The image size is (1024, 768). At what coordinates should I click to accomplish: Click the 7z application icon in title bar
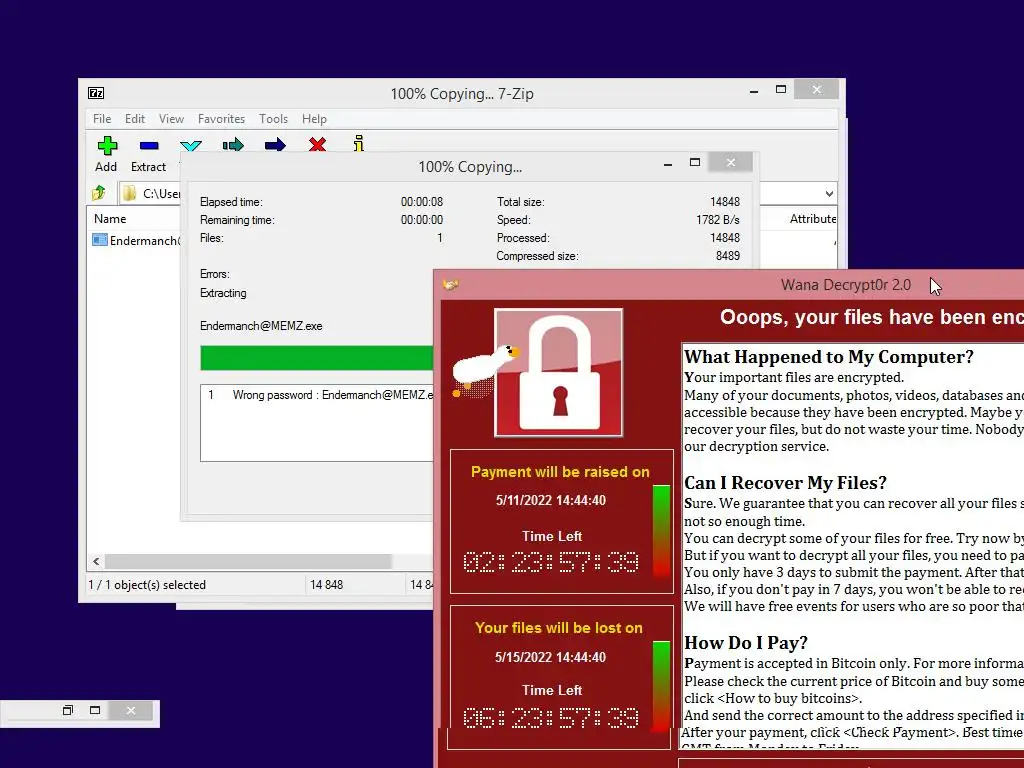point(96,93)
